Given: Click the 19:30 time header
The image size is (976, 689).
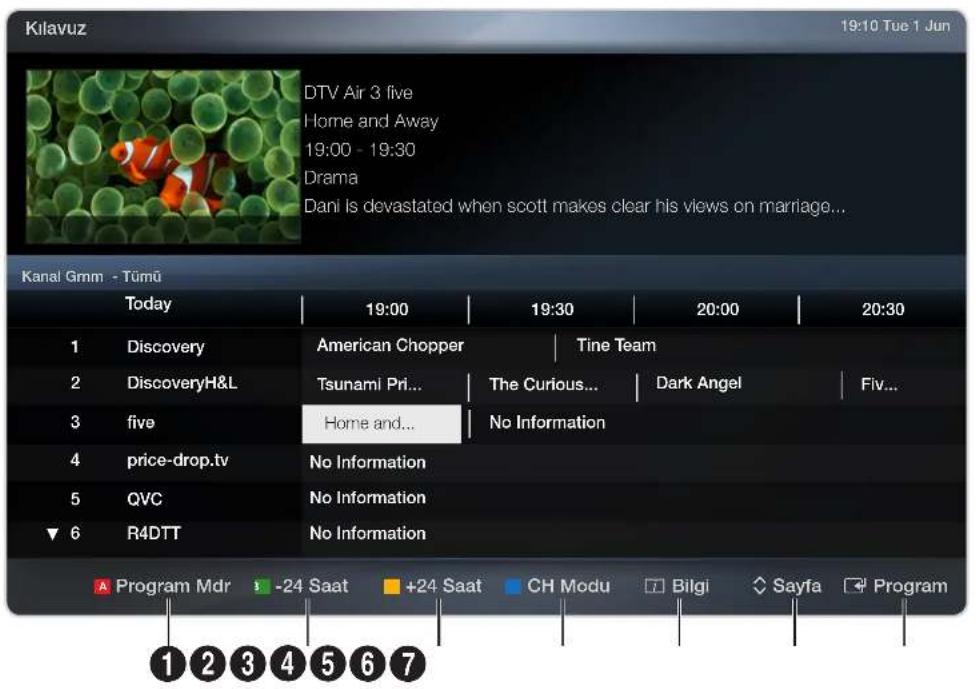Looking at the screenshot, I should [x=552, y=309].
